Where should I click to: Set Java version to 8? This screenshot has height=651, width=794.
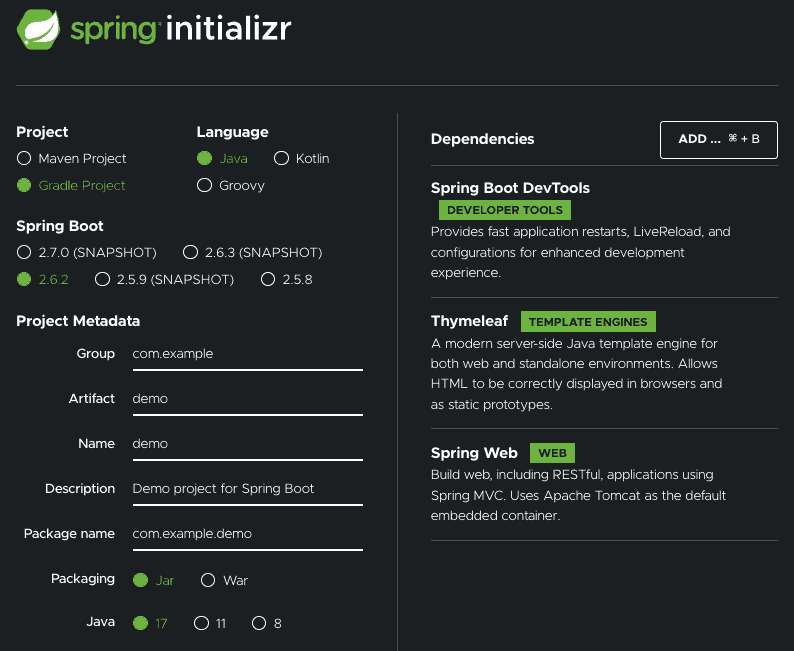(259, 623)
